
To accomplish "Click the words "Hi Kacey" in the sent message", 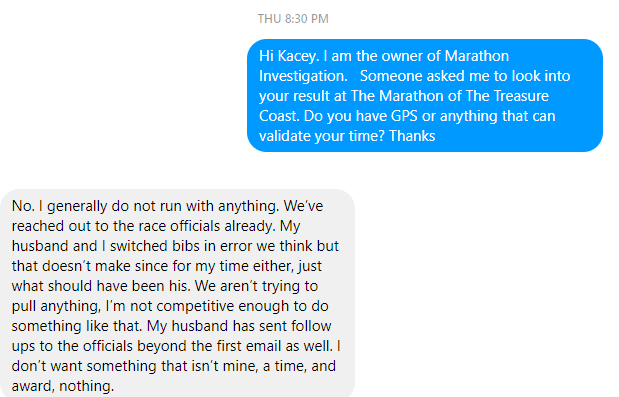I will (287, 56).
